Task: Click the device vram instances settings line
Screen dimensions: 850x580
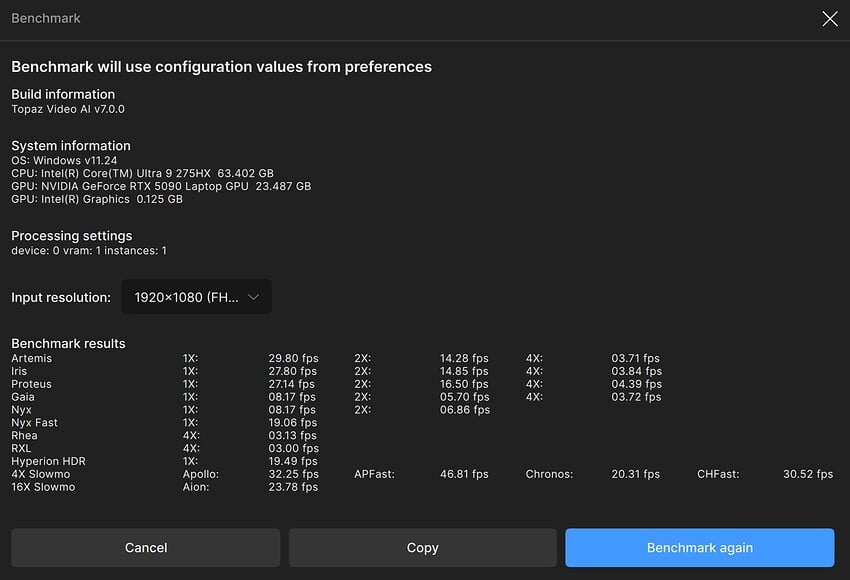Action: pyautogui.click(x=89, y=251)
